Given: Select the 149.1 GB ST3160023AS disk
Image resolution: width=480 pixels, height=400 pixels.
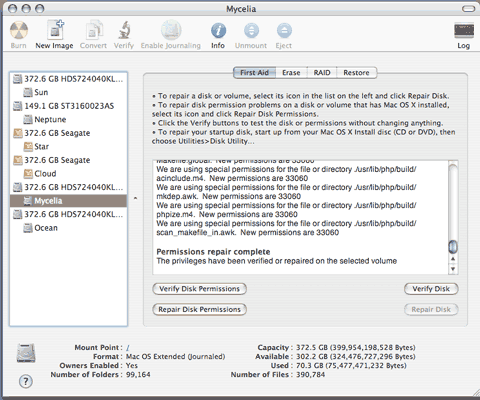Looking at the screenshot, I should (x=68, y=106).
